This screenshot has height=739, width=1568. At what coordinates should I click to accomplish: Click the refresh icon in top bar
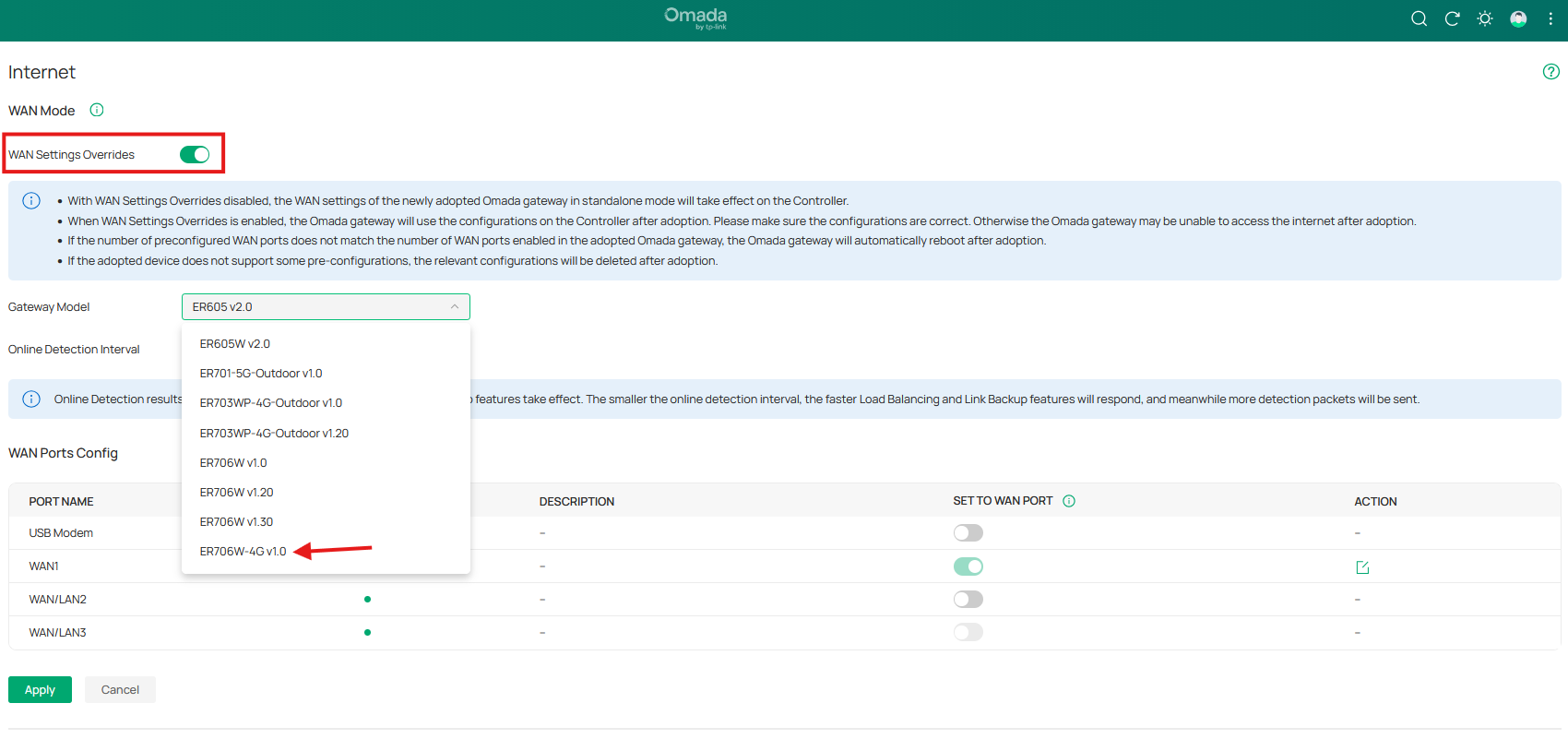coord(1452,18)
